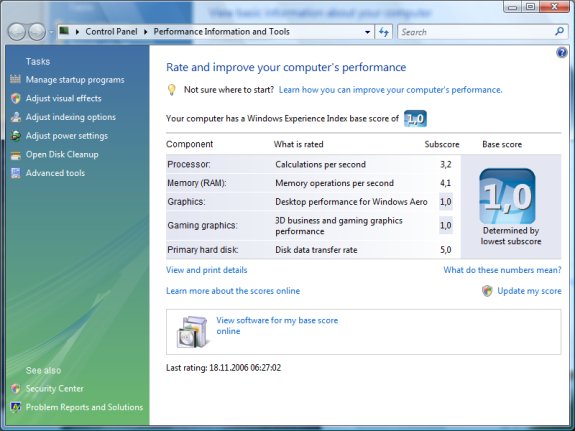The width and height of the screenshot is (575, 431).
Task: Open Adjust indexing options task
Action: (x=71, y=117)
